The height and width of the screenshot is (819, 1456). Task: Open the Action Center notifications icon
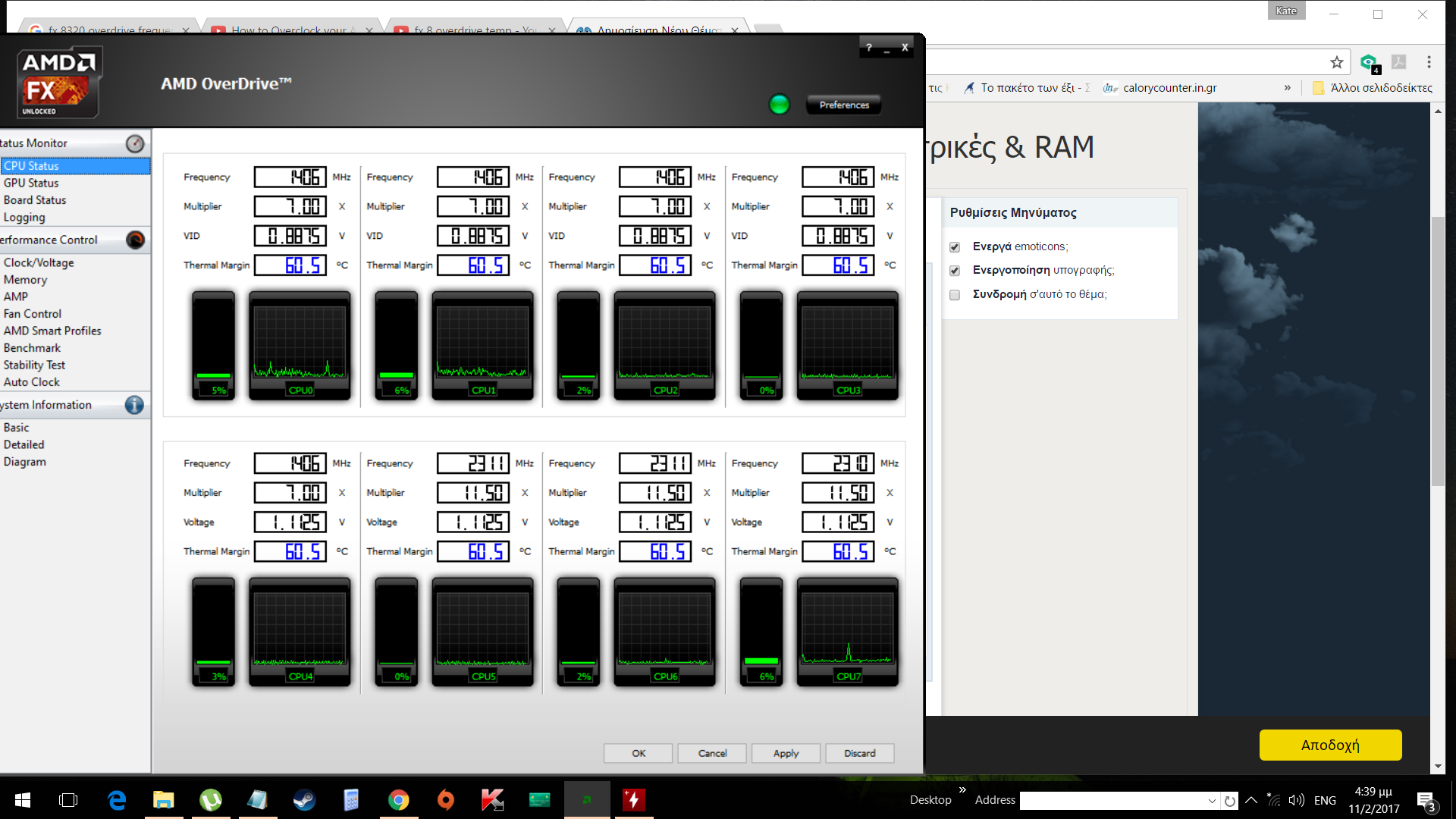pyautogui.click(x=1426, y=801)
